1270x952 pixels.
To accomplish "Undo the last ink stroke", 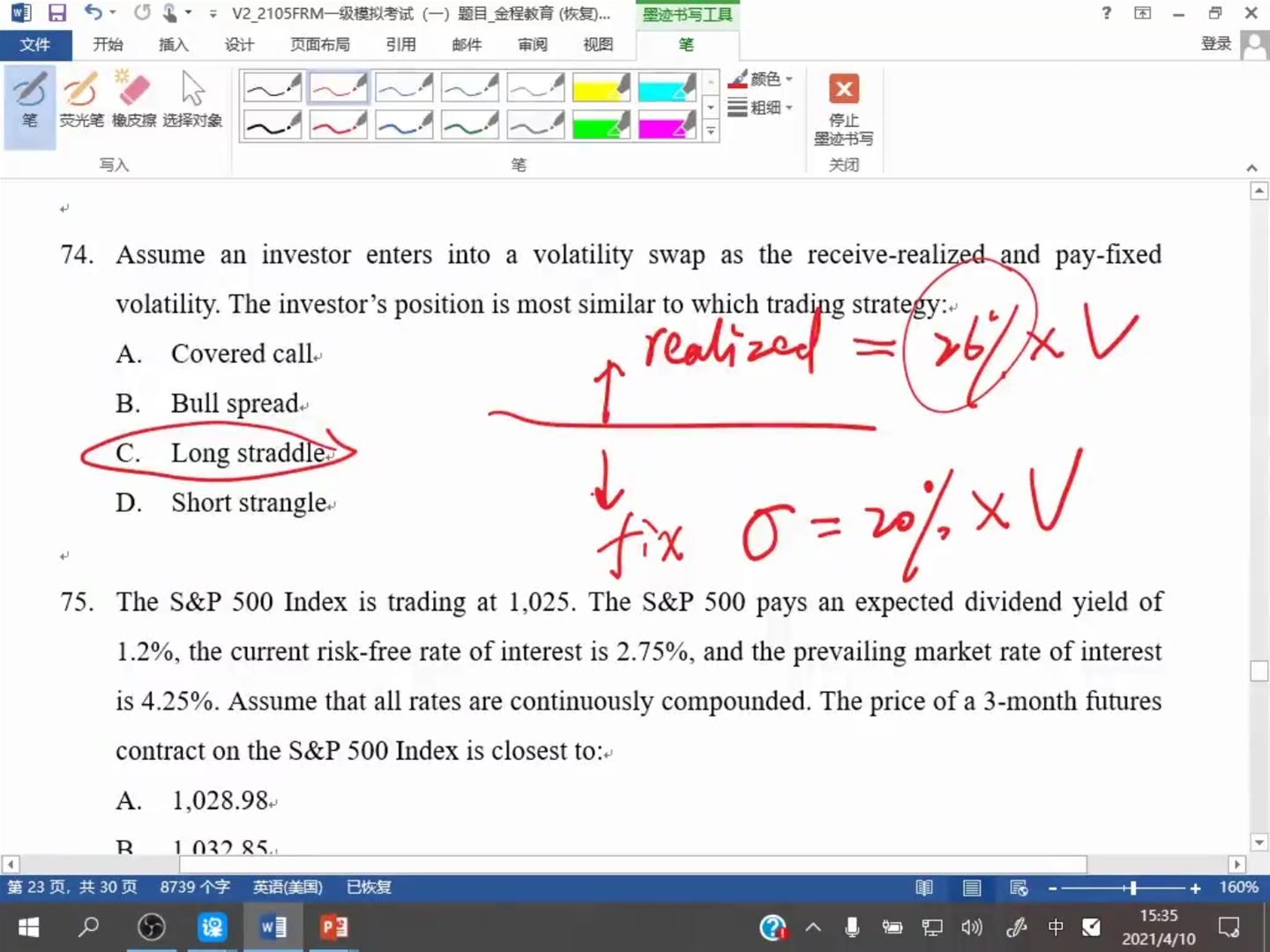I will point(93,13).
